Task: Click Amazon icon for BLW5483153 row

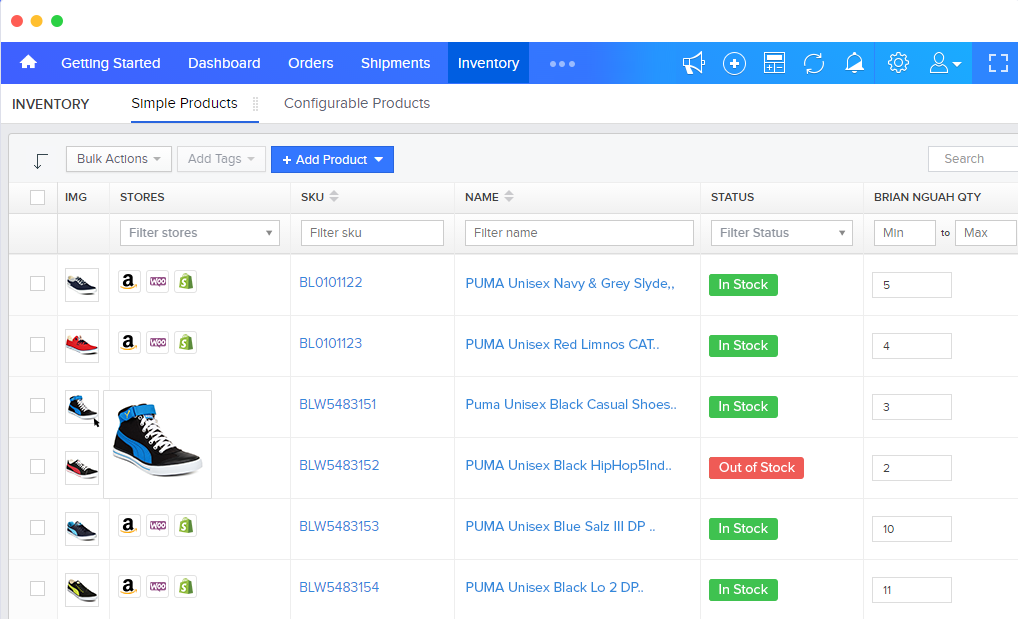Action: coord(129,525)
